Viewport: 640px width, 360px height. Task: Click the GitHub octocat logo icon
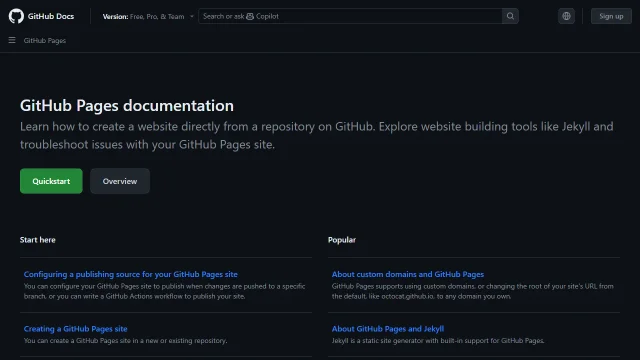[16, 16]
